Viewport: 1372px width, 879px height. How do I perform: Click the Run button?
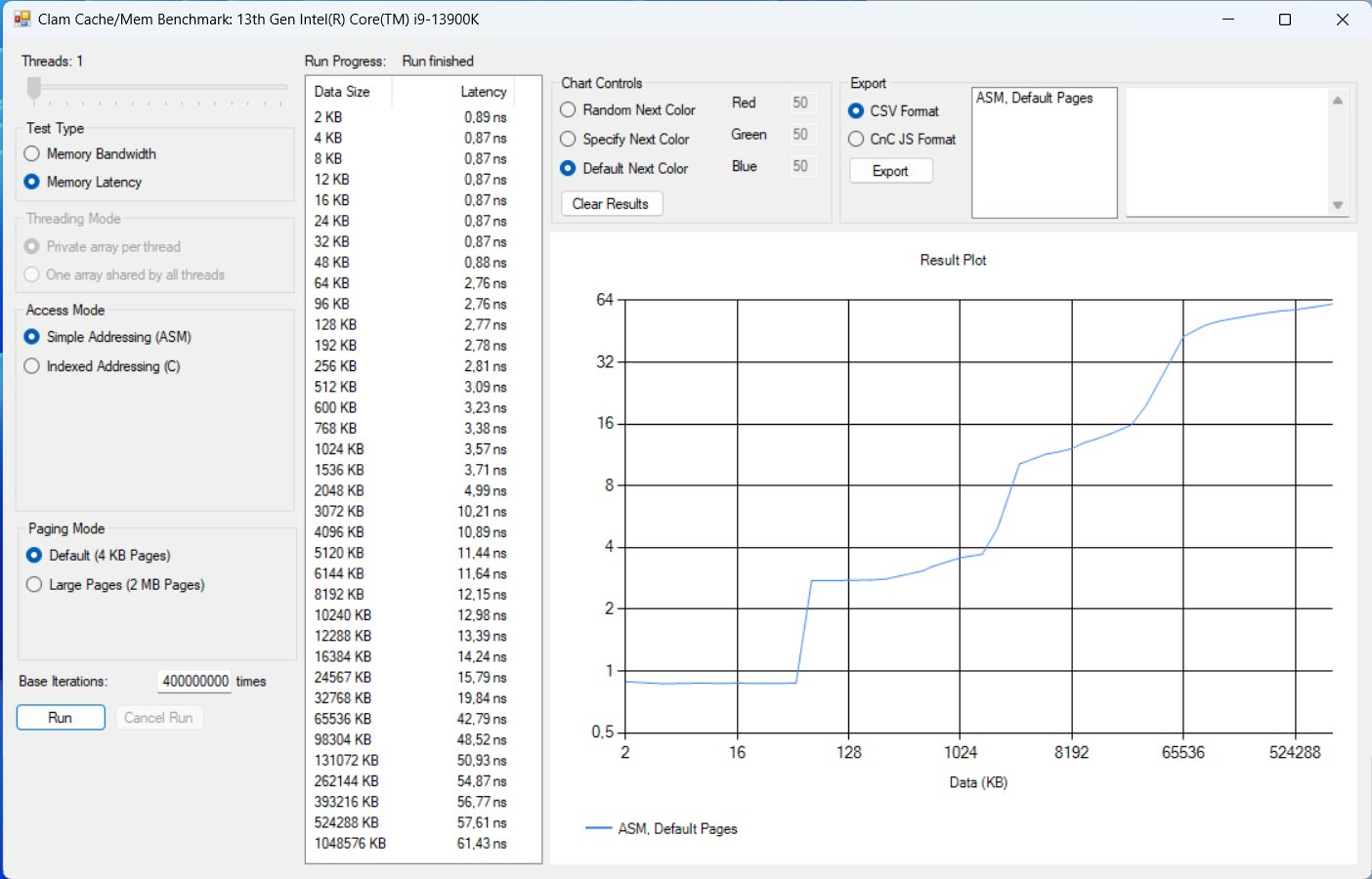61,717
